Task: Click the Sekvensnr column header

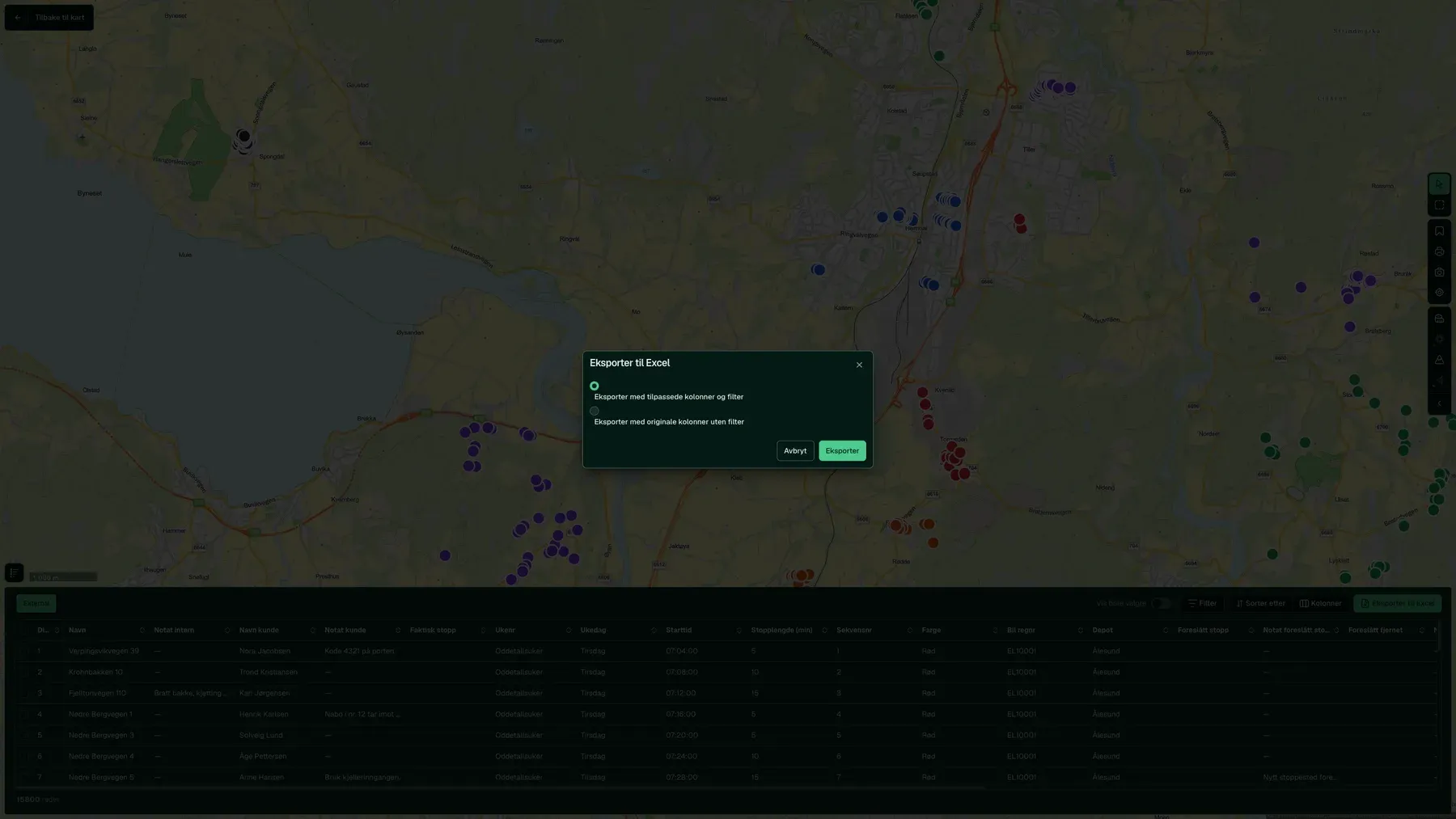Action: [x=854, y=631]
